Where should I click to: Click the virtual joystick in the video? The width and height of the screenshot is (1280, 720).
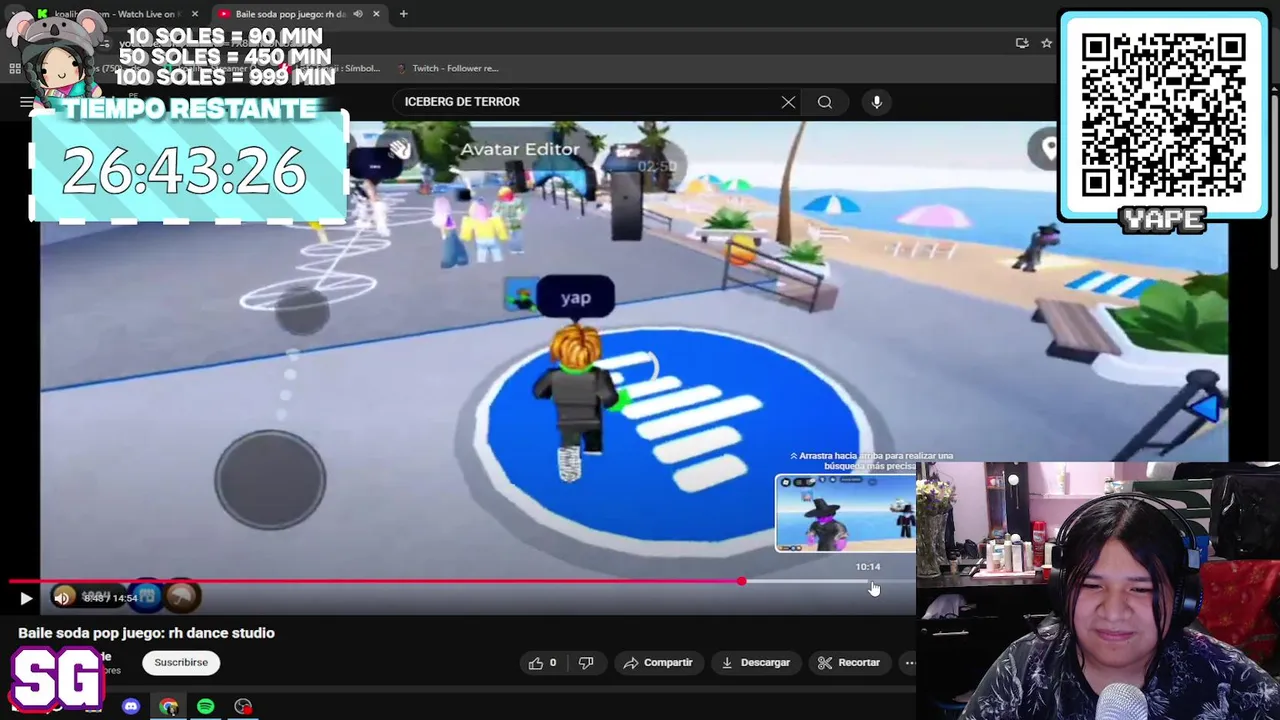[270, 479]
